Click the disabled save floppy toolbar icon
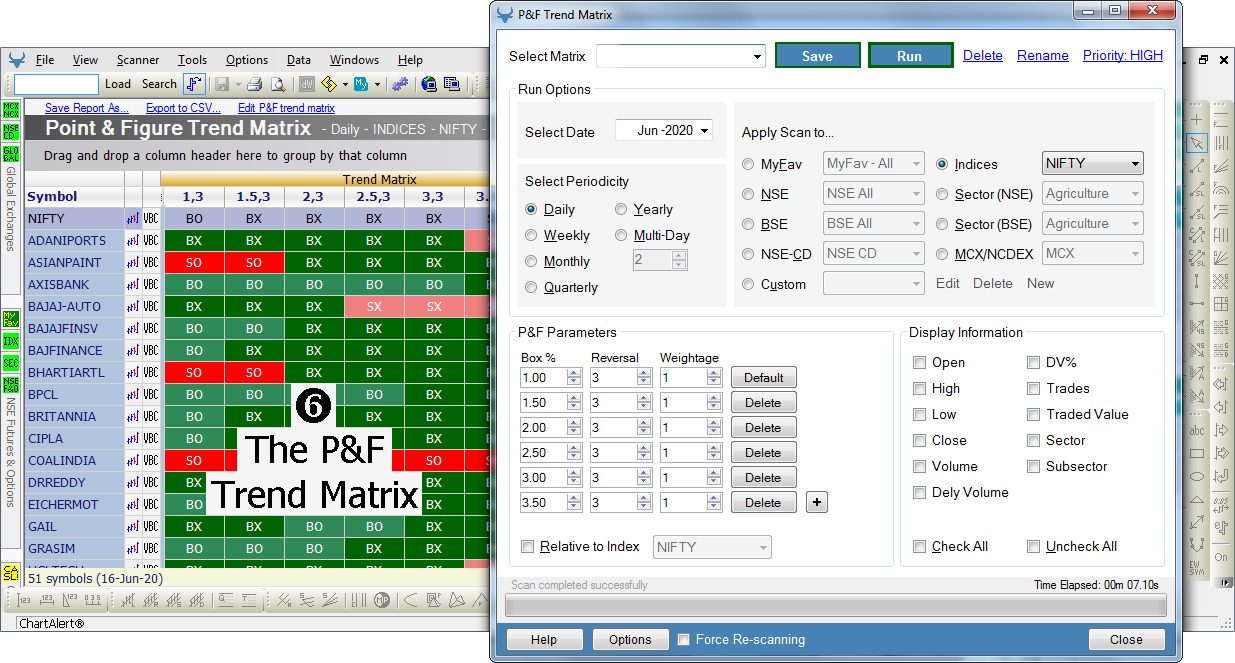This screenshot has height=663, width=1235. tap(222, 84)
